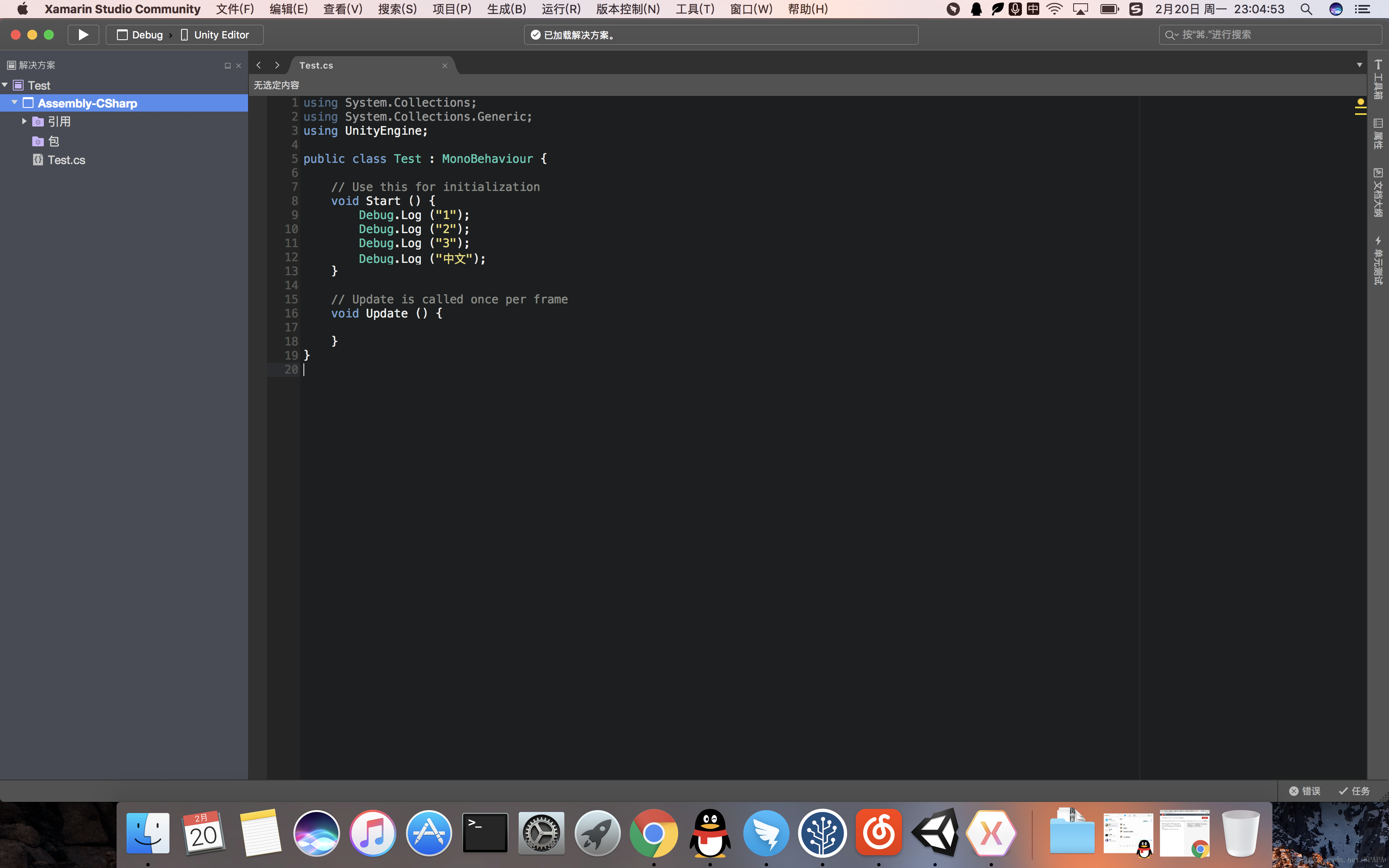Select the Assembly-CSharp project row
Viewport: 1389px width, 868px height.
tap(124, 103)
